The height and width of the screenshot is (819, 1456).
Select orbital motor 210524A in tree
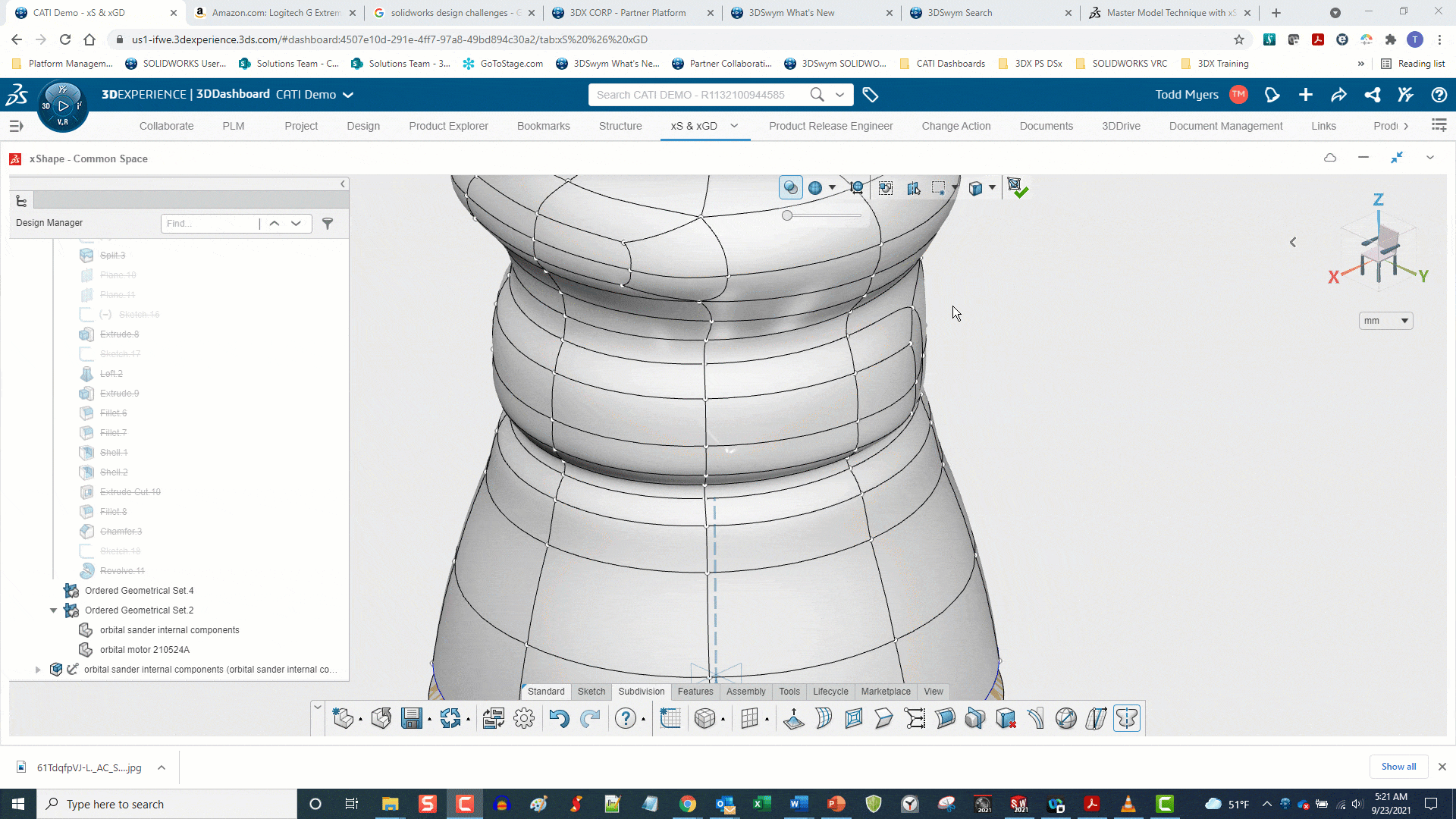point(145,650)
